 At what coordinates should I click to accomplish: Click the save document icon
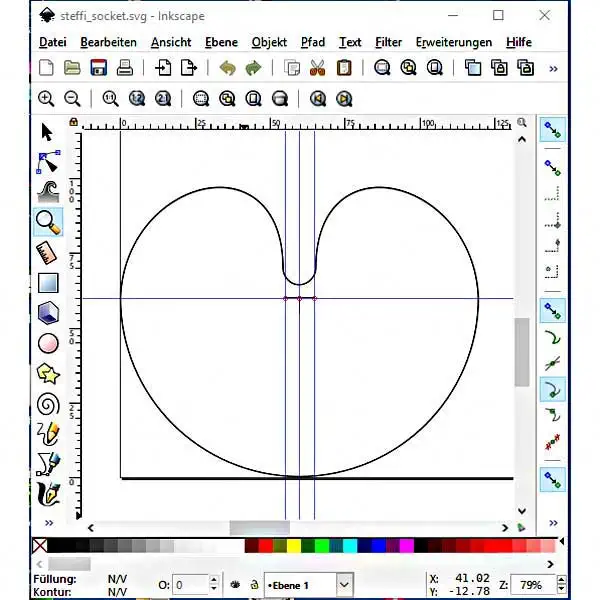point(99,68)
